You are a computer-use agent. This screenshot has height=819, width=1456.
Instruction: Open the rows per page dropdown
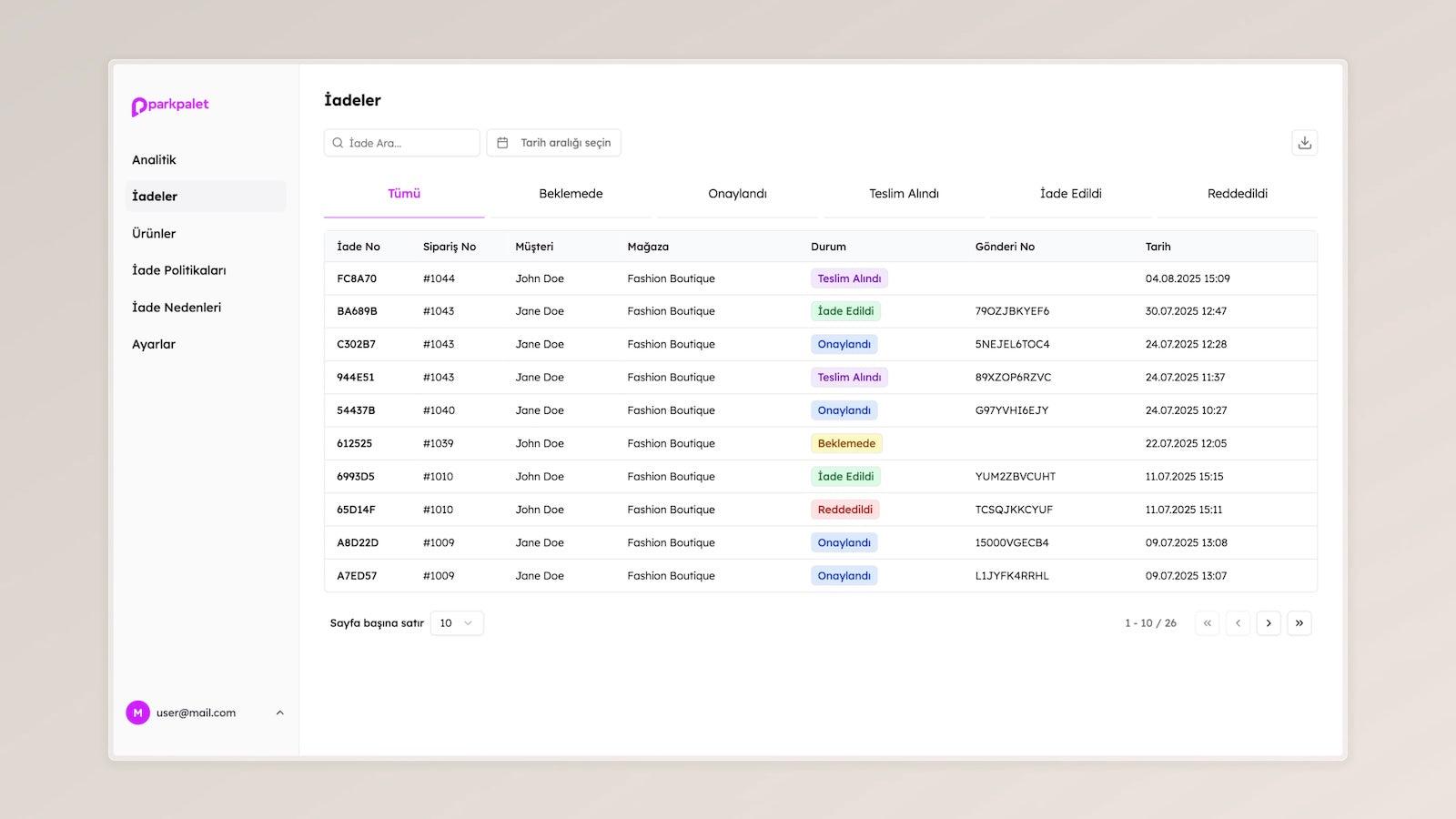click(x=457, y=623)
